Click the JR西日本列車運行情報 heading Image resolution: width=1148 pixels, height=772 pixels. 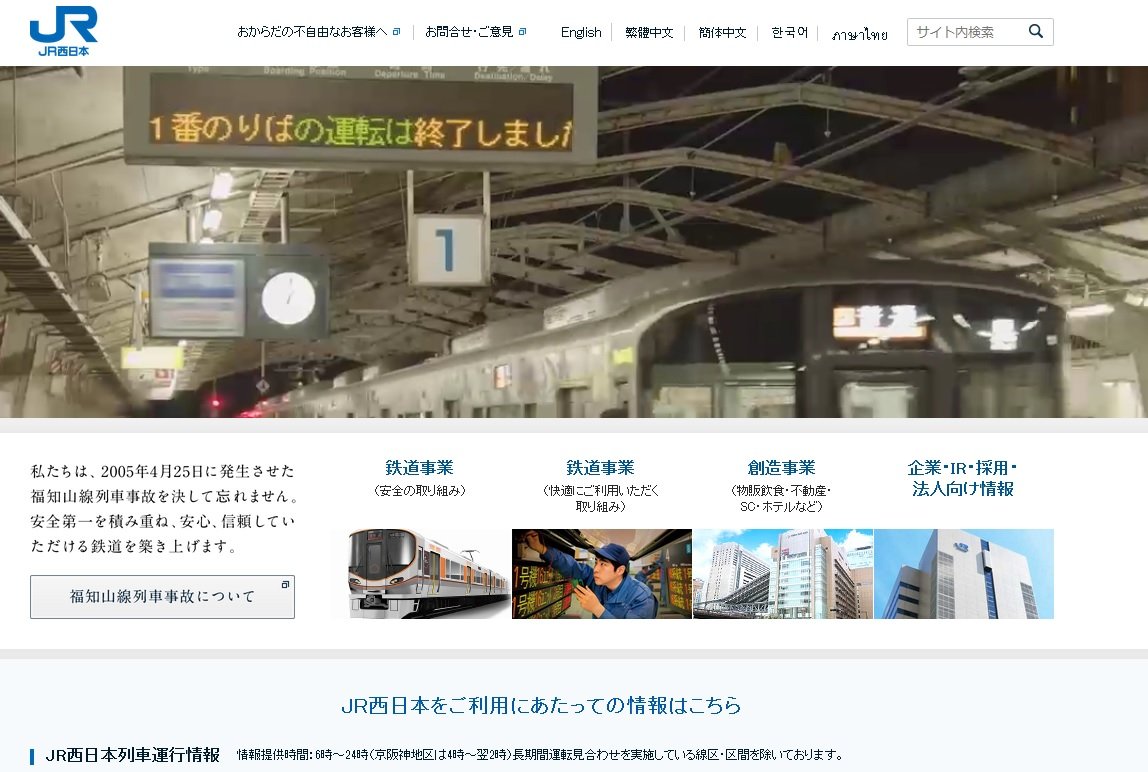[x=133, y=754]
